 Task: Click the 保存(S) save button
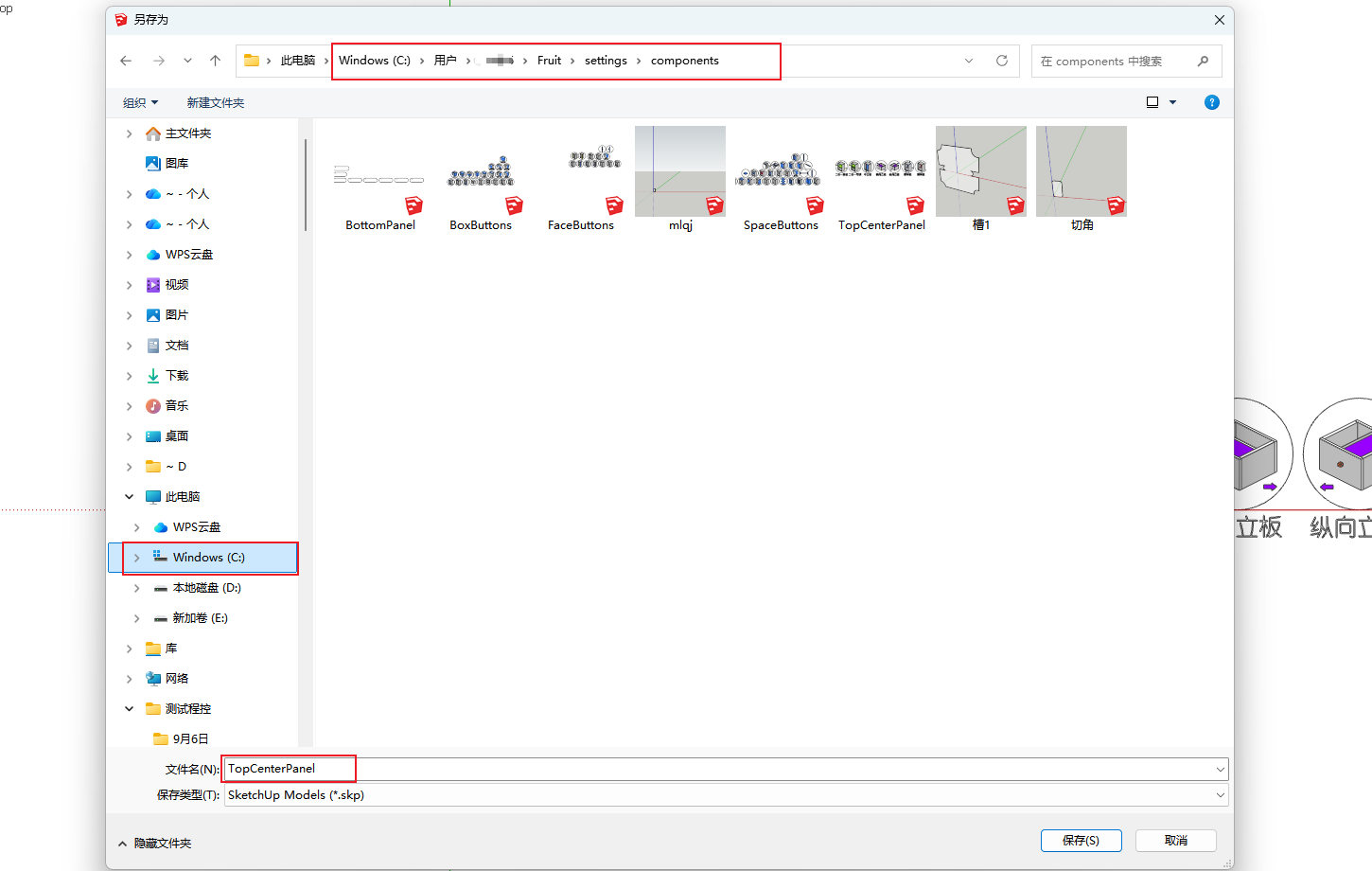[x=1081, y=841]
